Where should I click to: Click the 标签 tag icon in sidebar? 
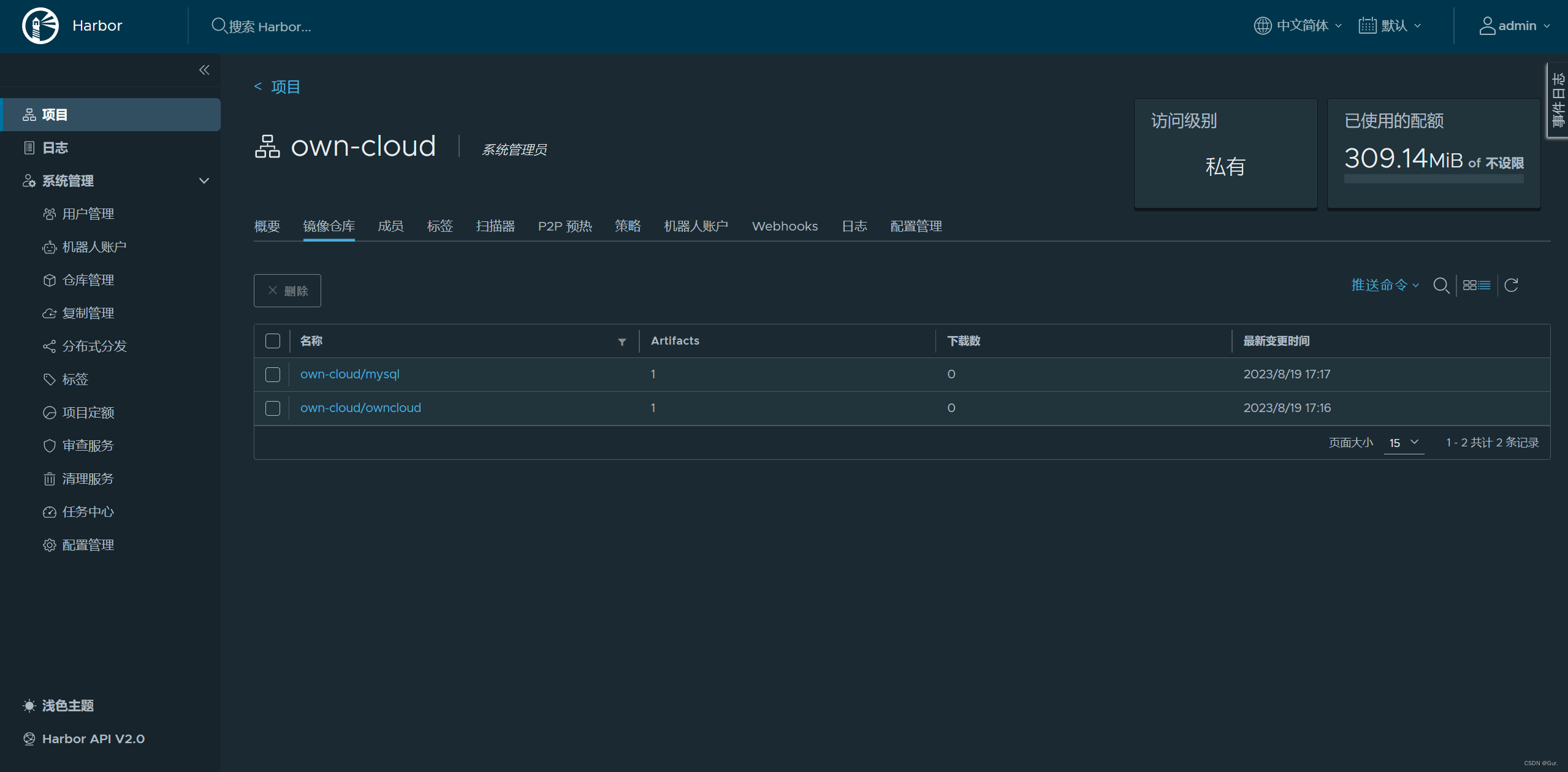[x=49, y=380]
